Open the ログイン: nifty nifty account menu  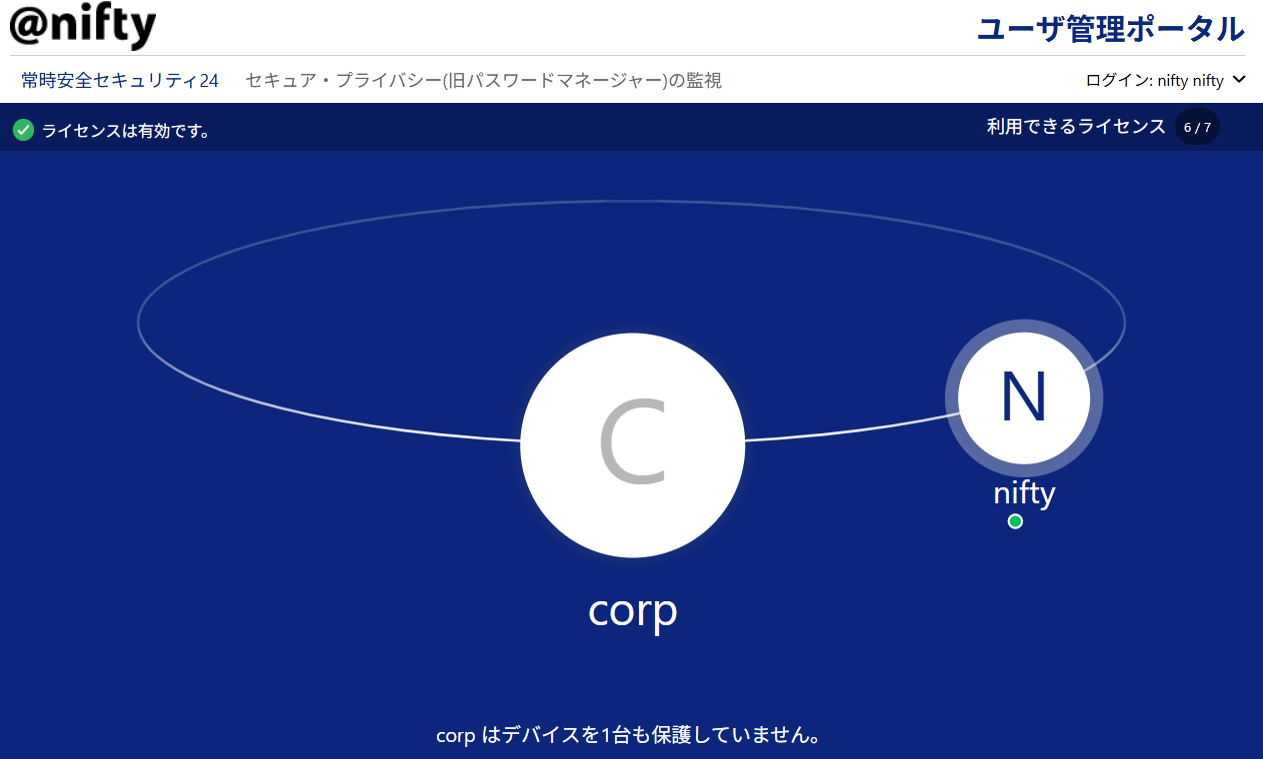tap(1154, 81)
